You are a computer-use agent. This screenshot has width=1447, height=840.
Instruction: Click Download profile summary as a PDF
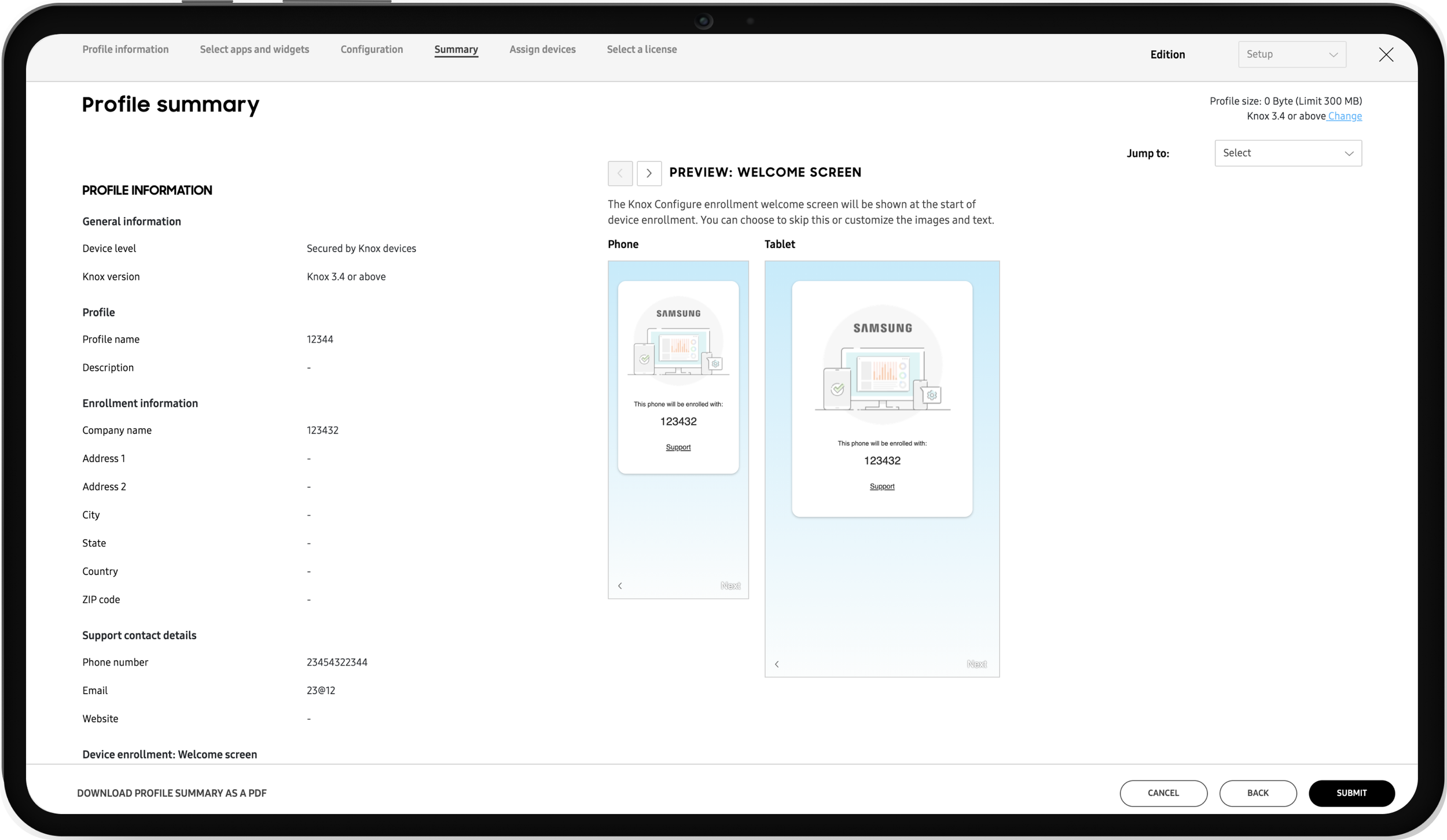click(172, 793)
